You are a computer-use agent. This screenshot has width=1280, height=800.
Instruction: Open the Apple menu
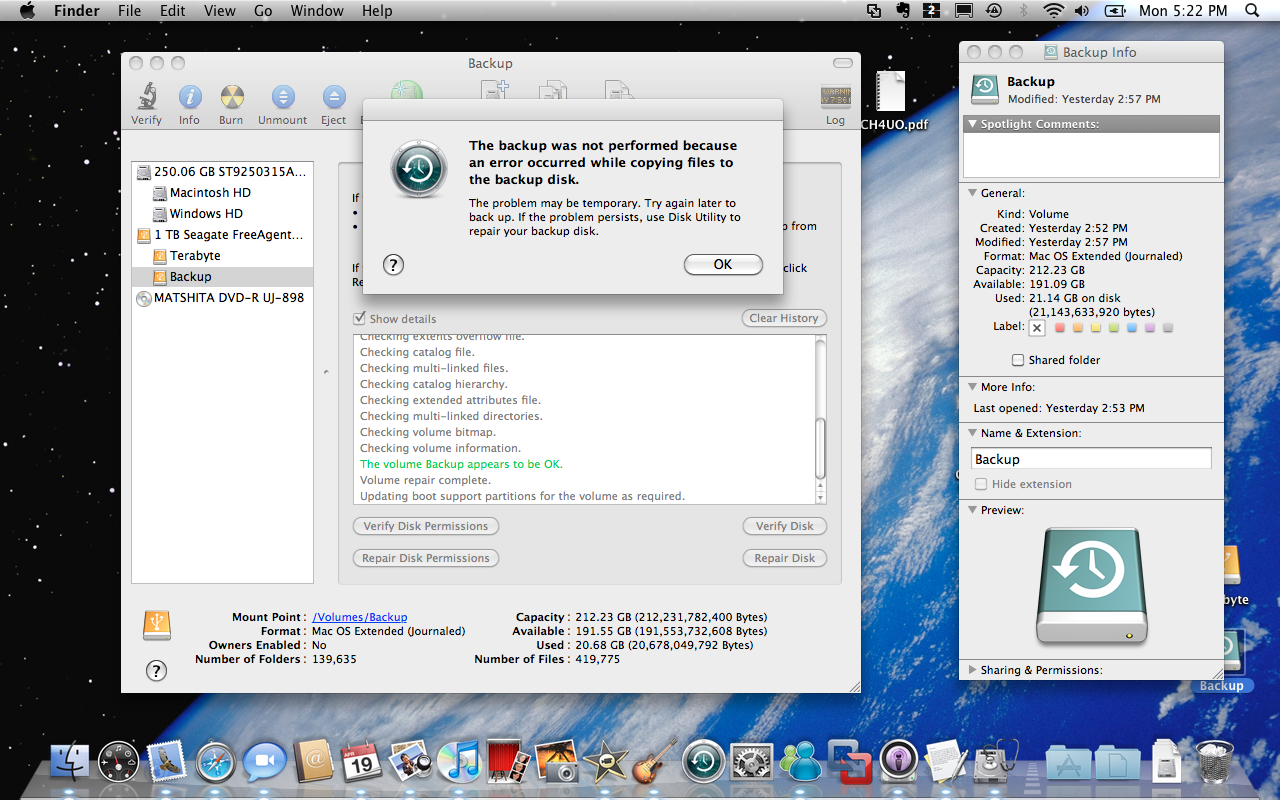pyautogui.click(x=27, y=11)
